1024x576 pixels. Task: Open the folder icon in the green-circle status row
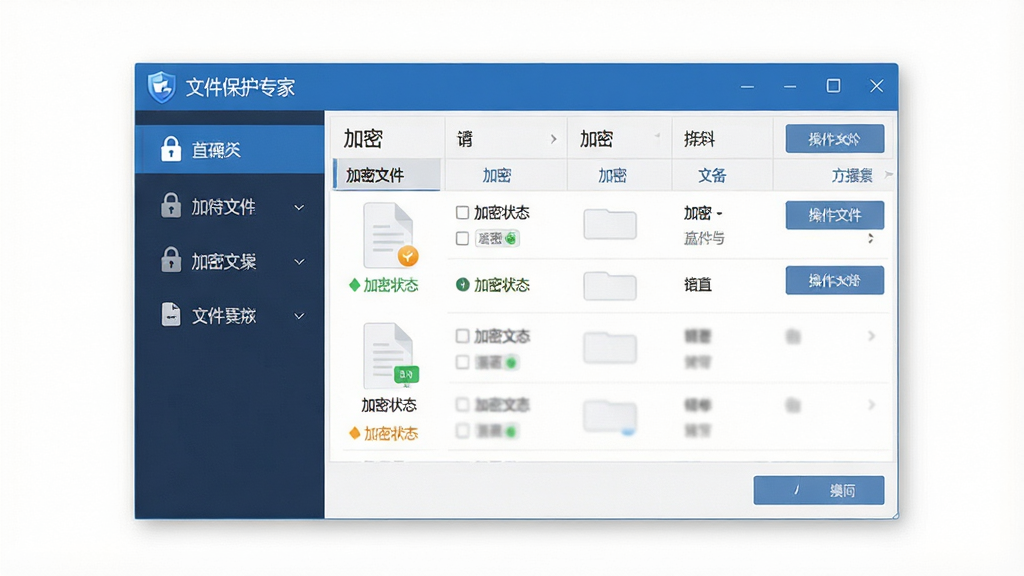610,286
